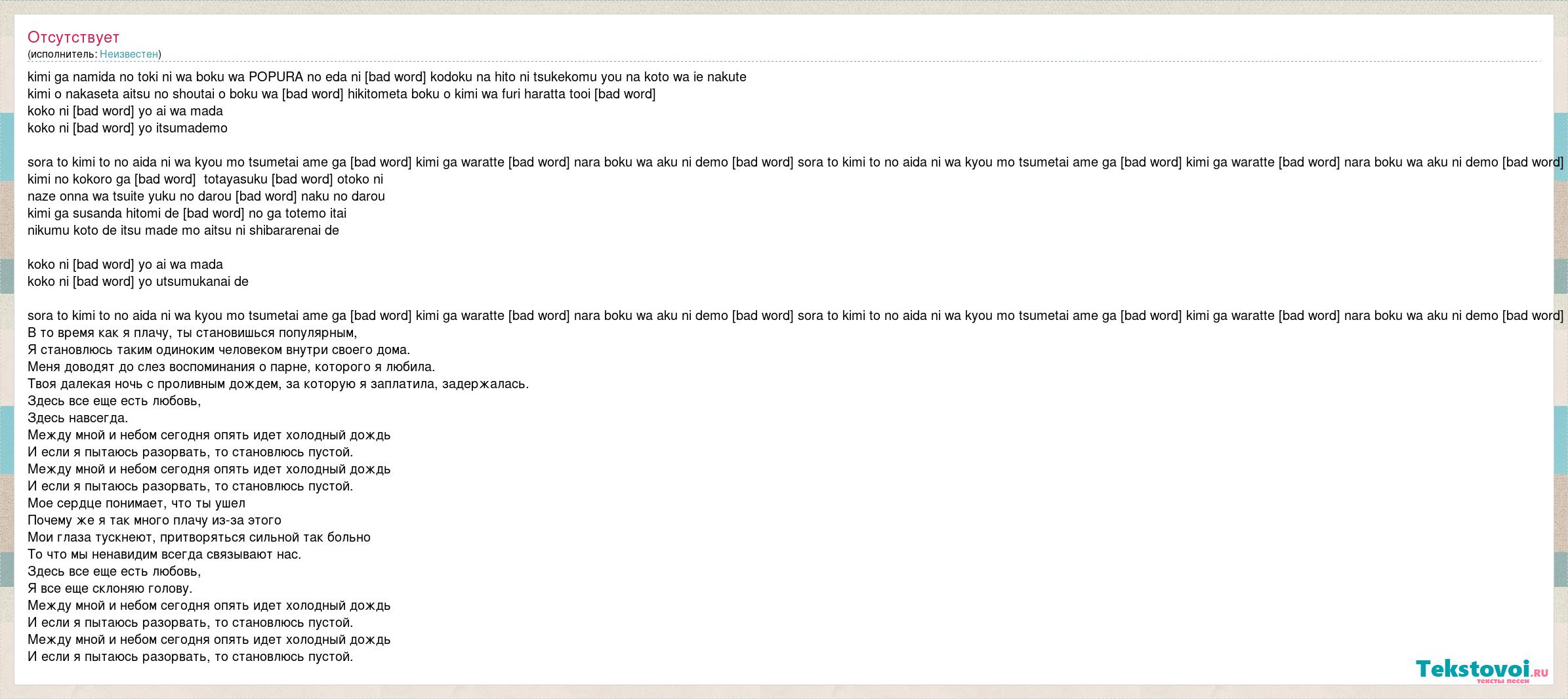The width and height of the screenshot is (1568, 699).
Task: Click the text '(исполнитель:' label
Action: pyautogui.click(x=62, y=54)
